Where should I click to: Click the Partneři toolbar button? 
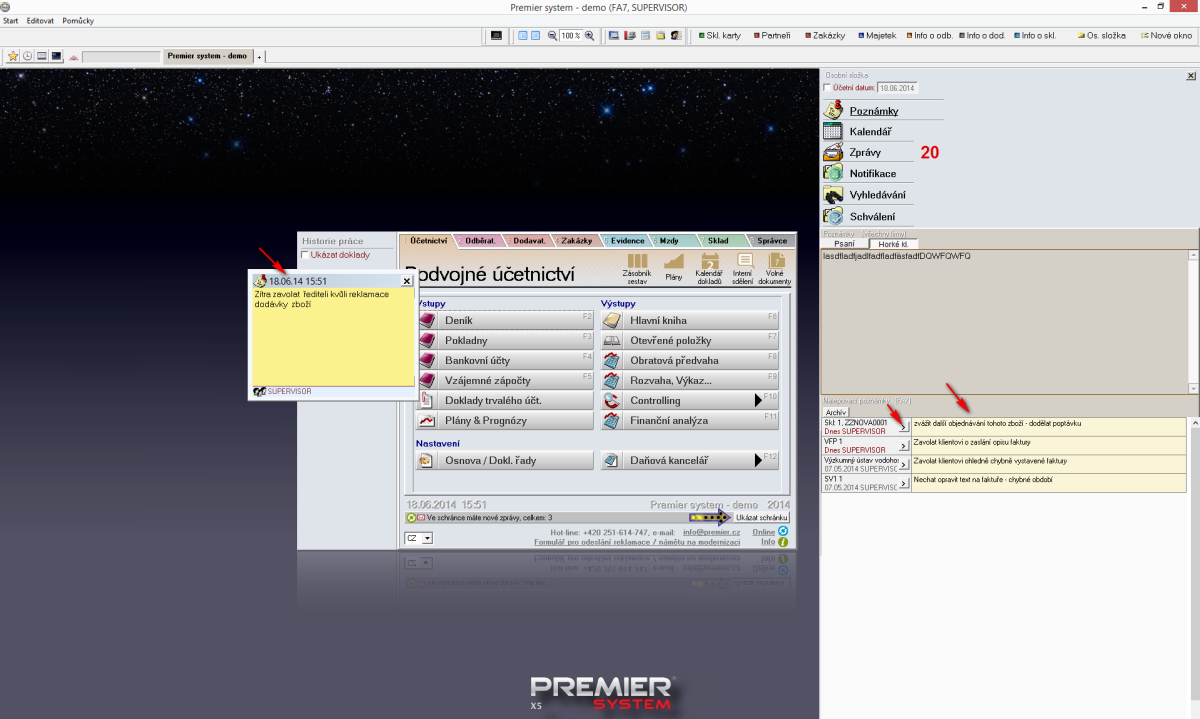(x=771, y=36)
